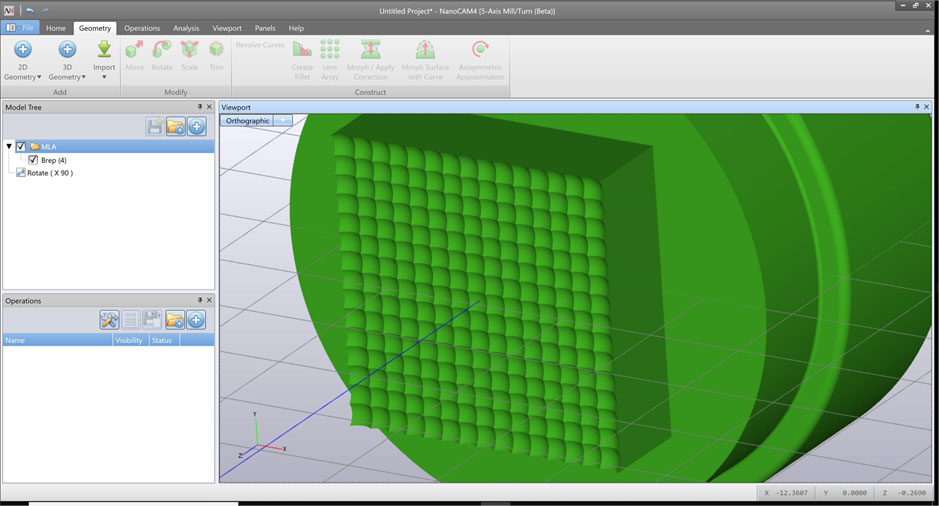Click the tools icon in Operations panel

[x=109, y=320]
